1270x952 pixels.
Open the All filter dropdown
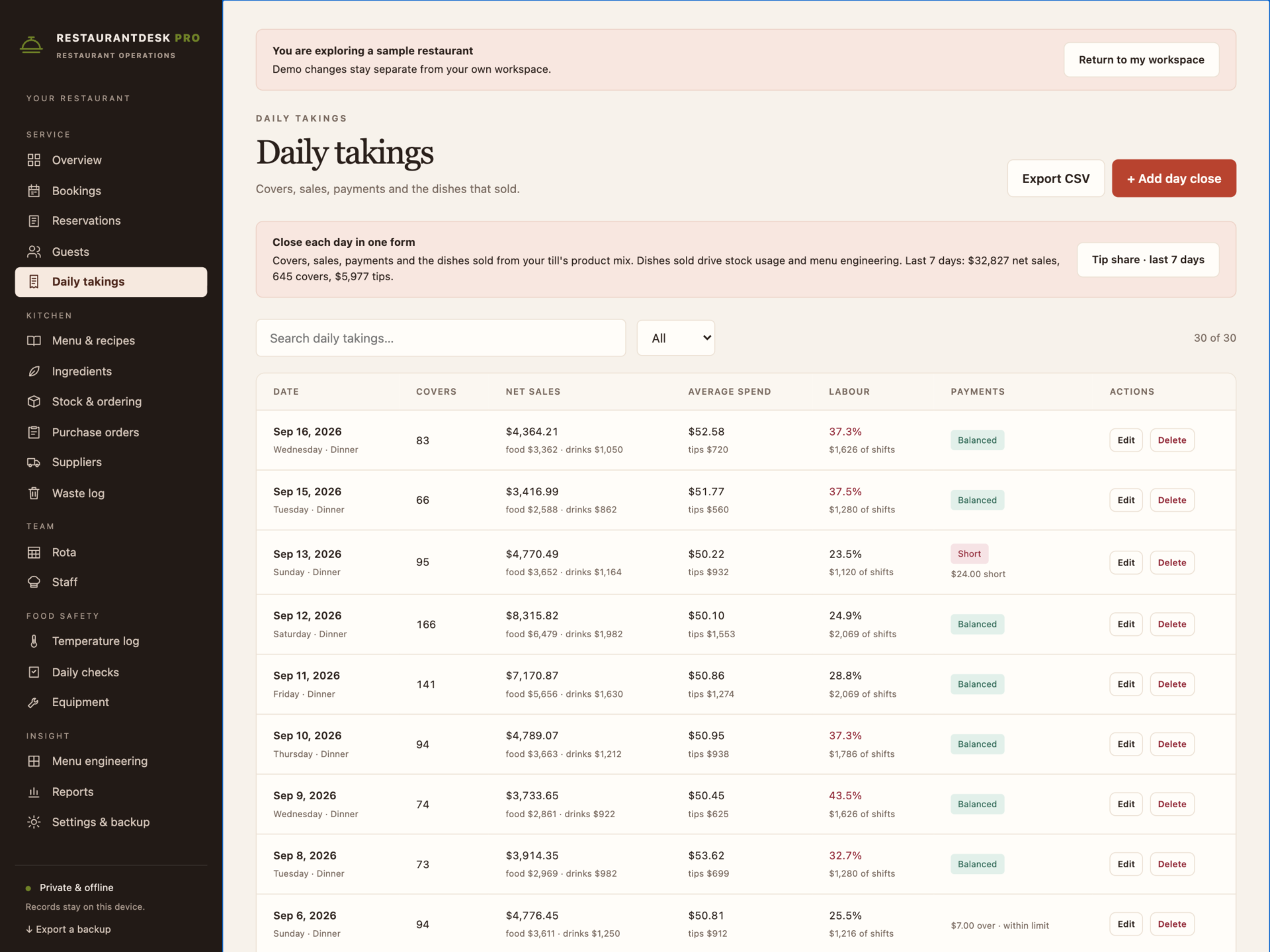click(x=675, y=338)
